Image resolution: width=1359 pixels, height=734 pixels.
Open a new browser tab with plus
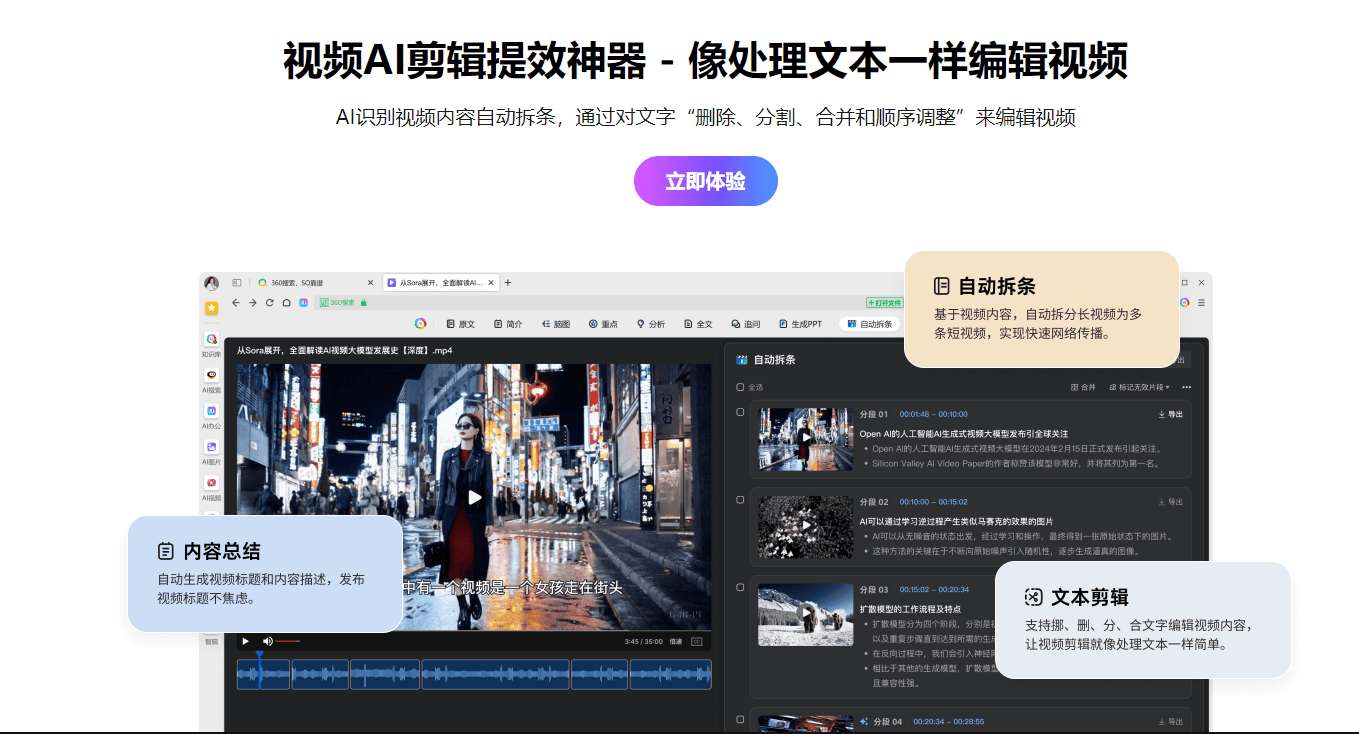click(508, 283)
